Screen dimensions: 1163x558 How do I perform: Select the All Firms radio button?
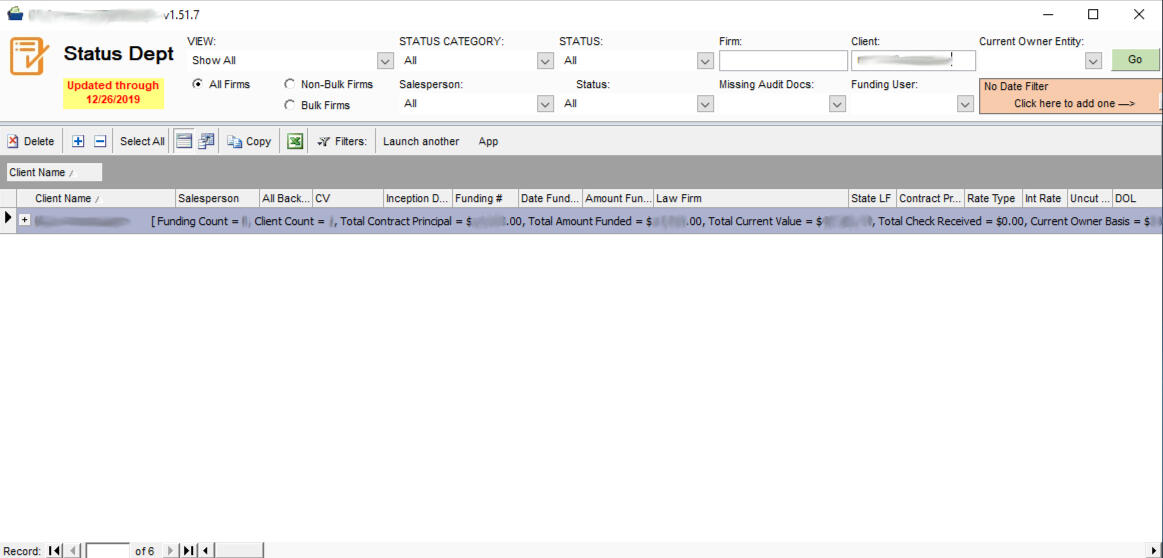[197, 84]
